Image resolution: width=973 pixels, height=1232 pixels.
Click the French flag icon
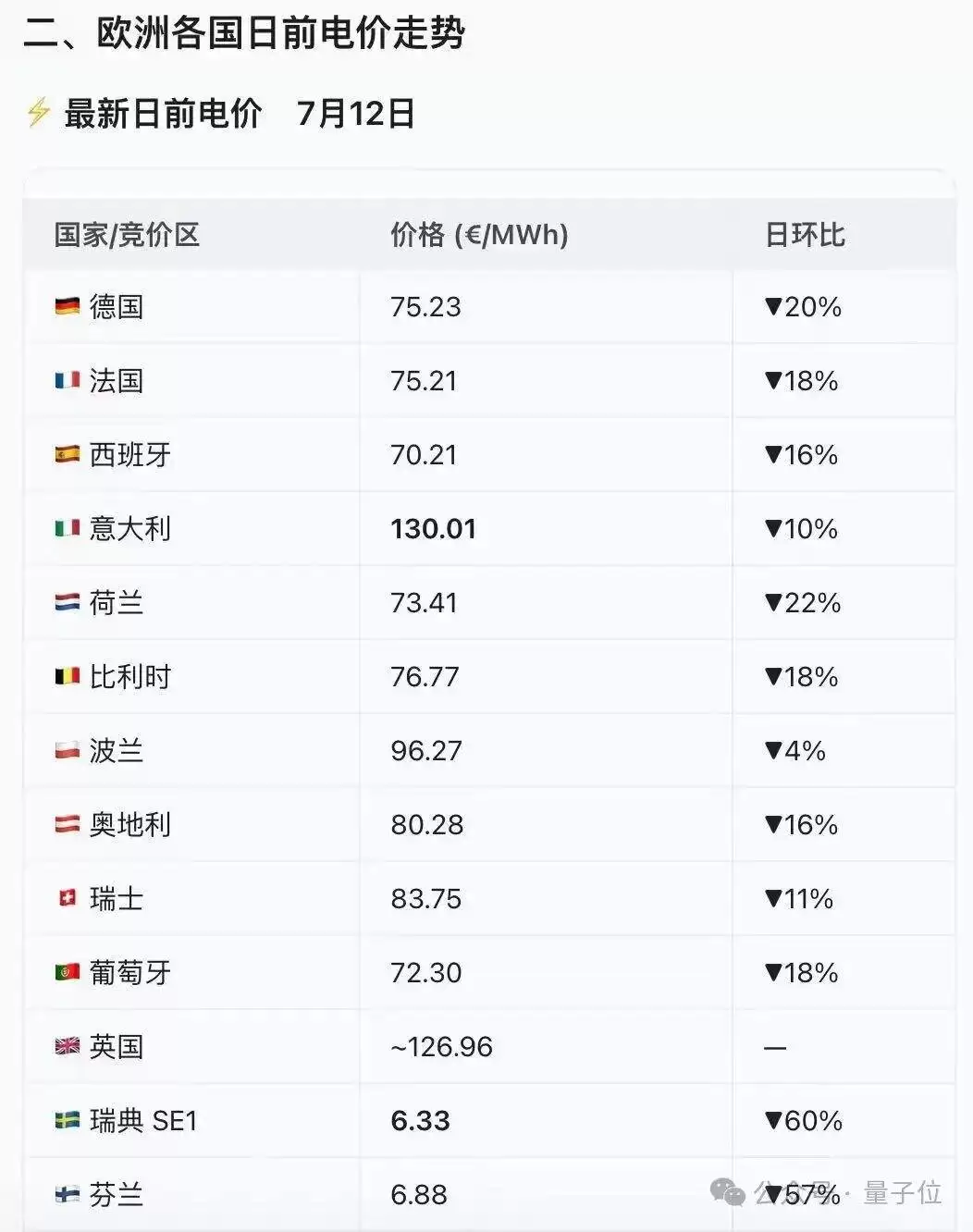coord(68,380)
